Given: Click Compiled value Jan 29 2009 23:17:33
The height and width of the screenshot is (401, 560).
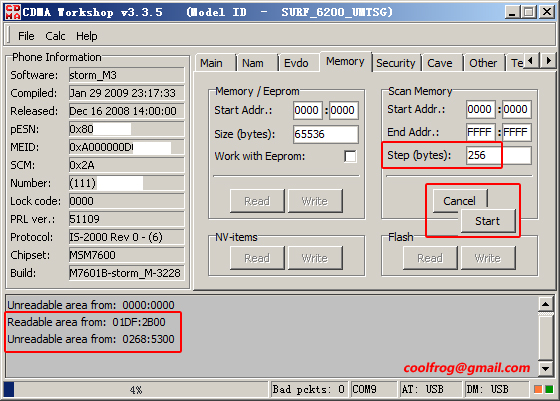Looking at the screenshot, I should coord(126,93).
